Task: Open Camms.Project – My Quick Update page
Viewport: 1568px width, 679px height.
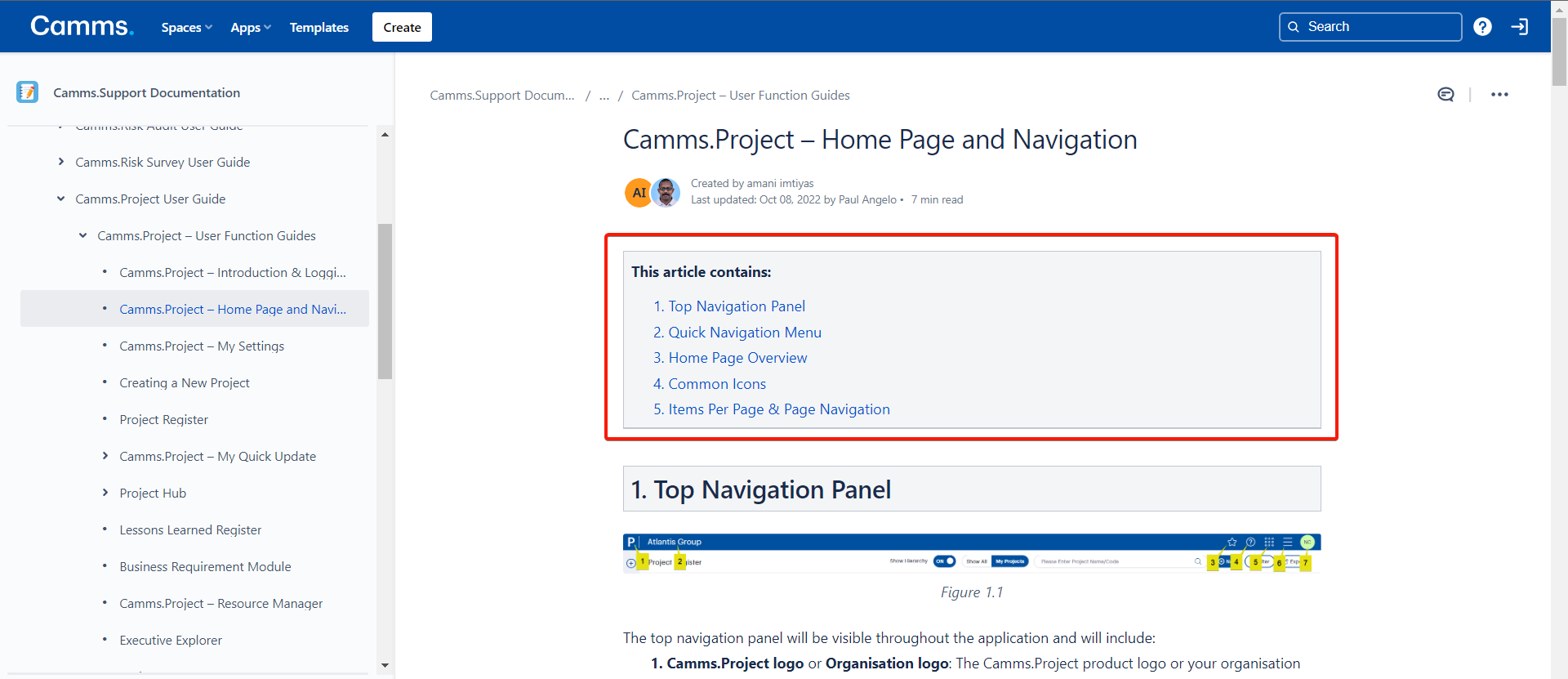Action: click(x=217, y=456)
